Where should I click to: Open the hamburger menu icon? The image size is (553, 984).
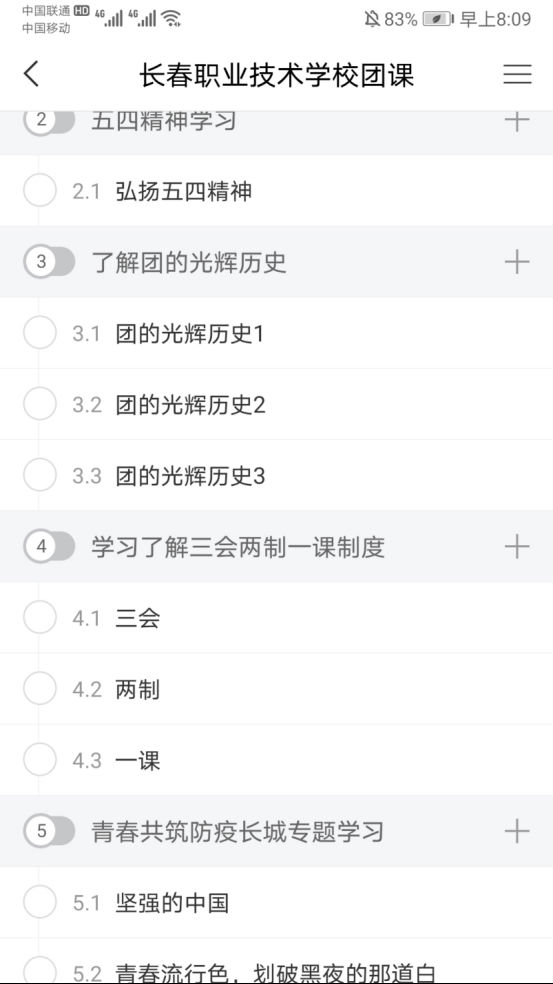pos(517,74)
